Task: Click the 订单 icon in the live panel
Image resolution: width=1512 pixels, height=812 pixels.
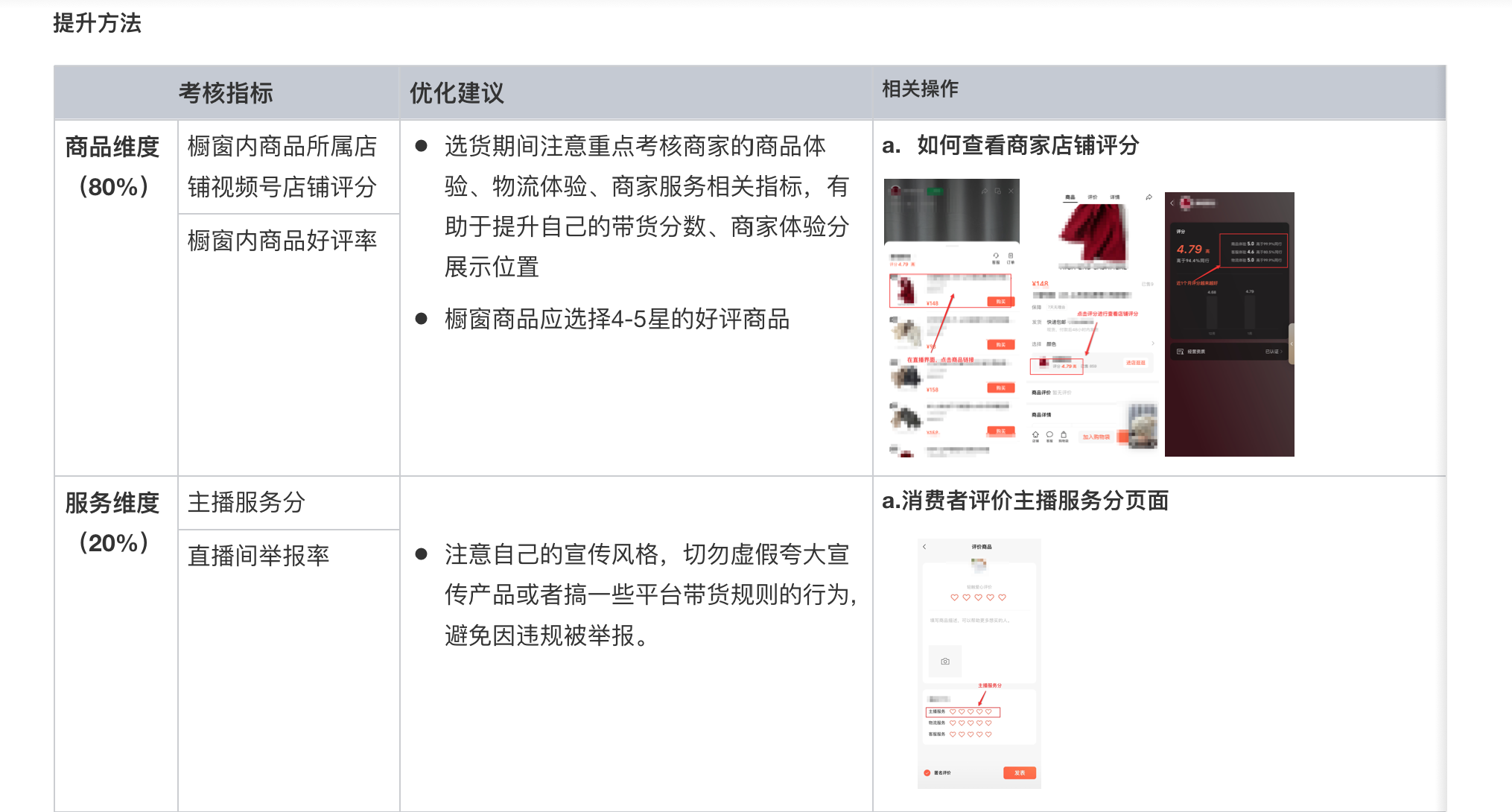Action: point(1011,256)
